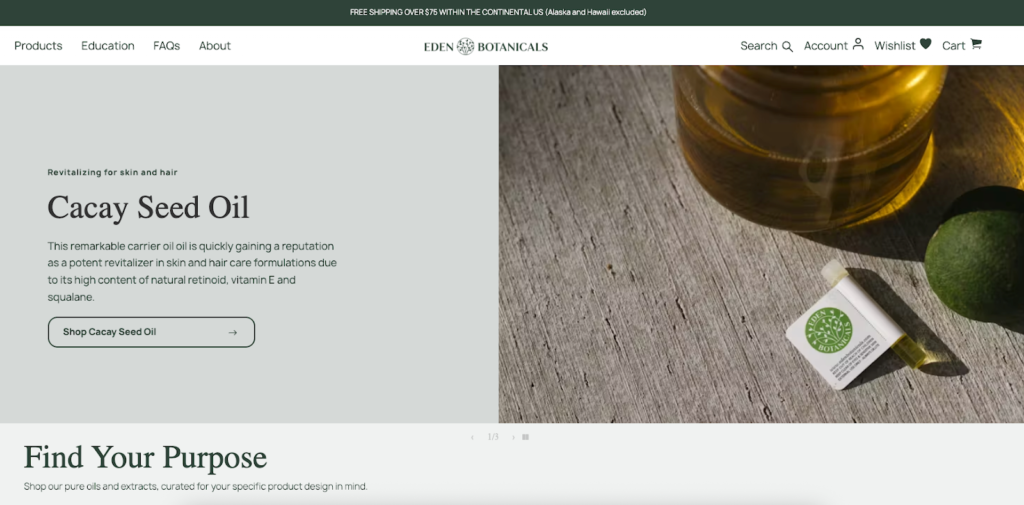Click the Cacay Seed Oil heading
This screenshot has width=1024, height=505.
148,207
